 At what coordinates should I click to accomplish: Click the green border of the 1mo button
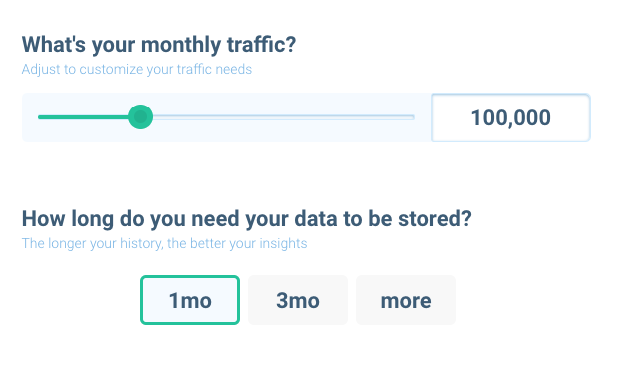coord(190,277)
